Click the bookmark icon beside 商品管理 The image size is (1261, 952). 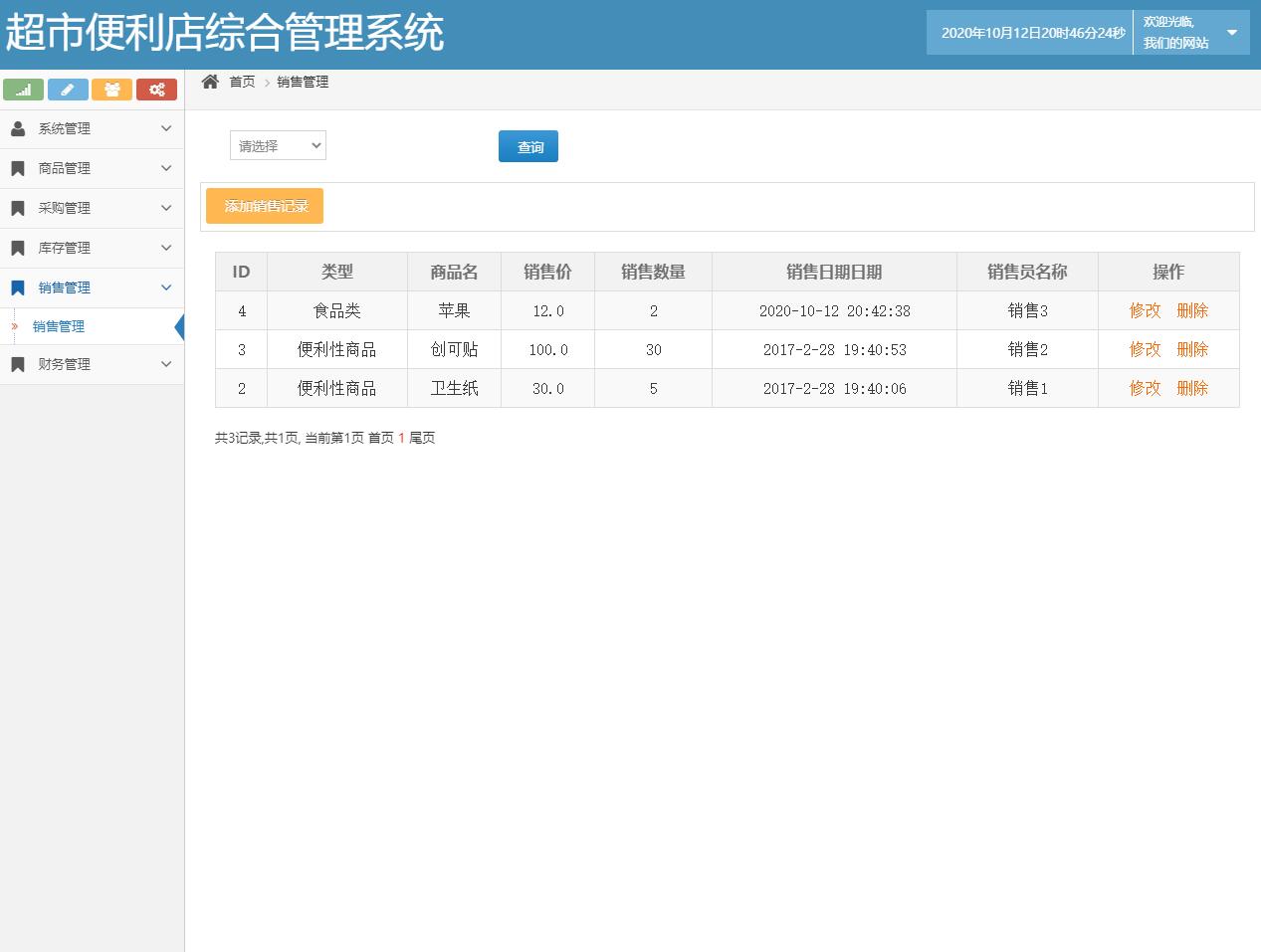(x=19, y=167)
